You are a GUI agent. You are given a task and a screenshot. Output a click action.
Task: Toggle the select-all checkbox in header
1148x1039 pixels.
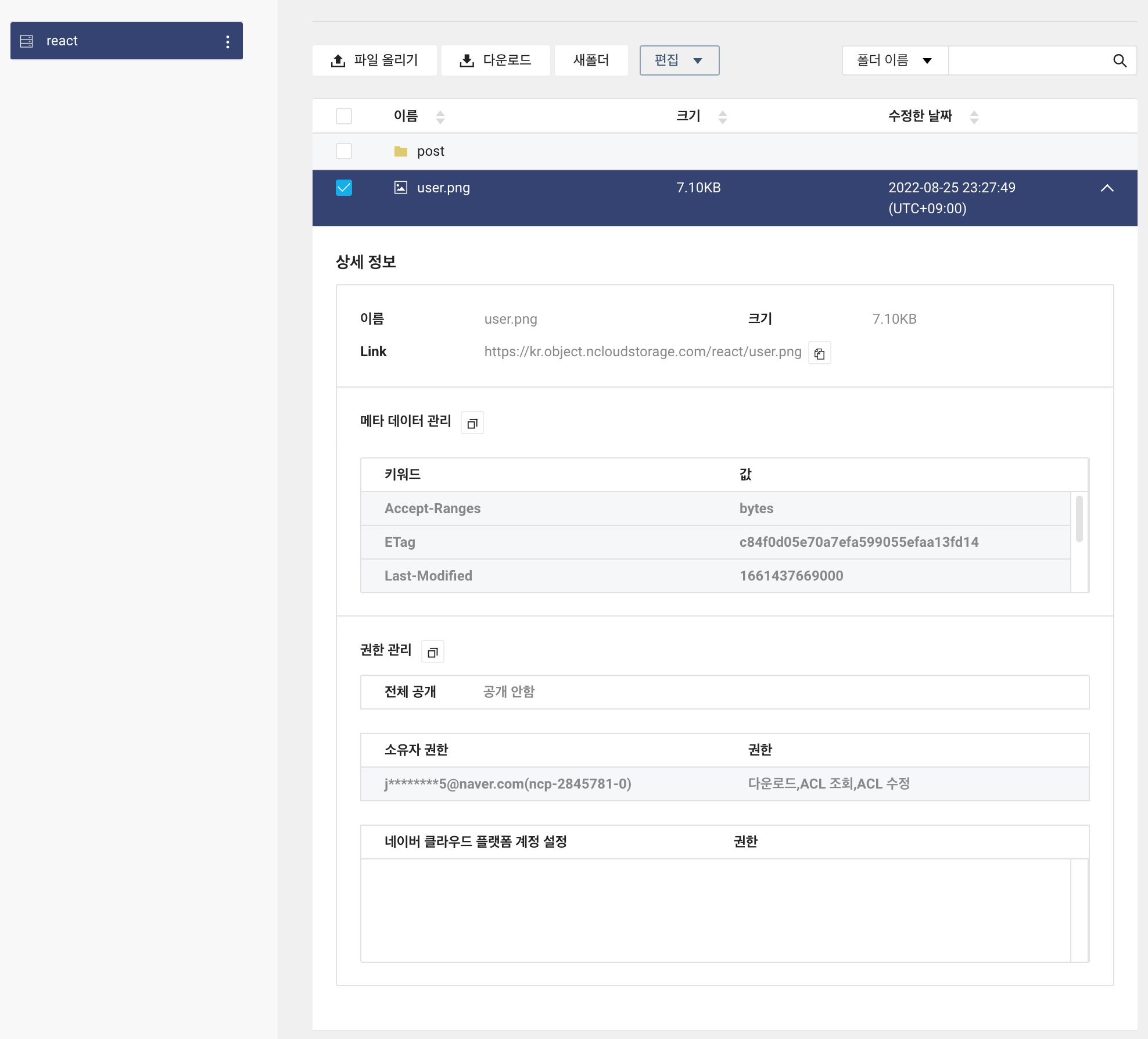(x=344, y=116)
